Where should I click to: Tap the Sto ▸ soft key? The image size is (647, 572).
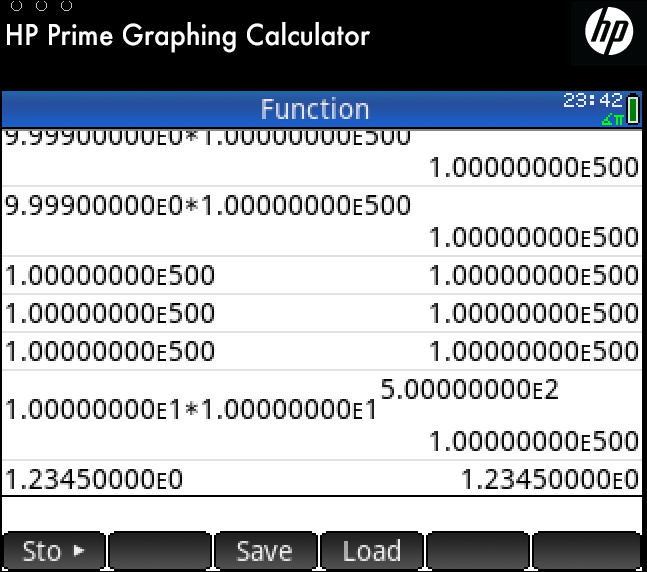pos(54,551)
